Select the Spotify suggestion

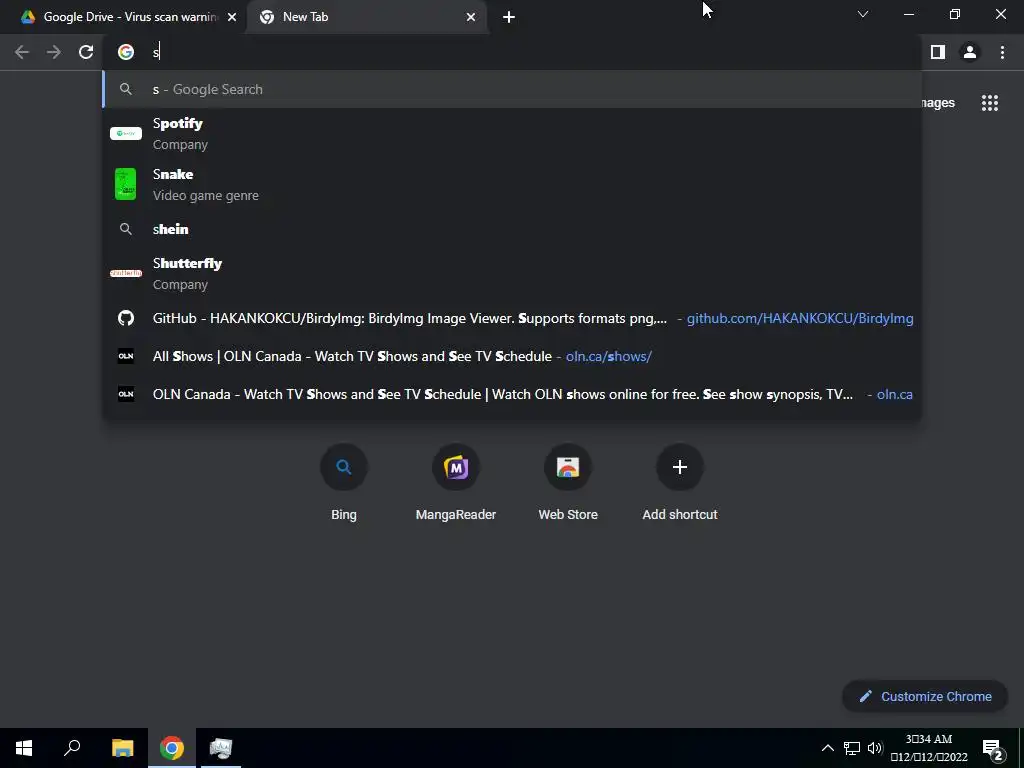pos(512,133)
